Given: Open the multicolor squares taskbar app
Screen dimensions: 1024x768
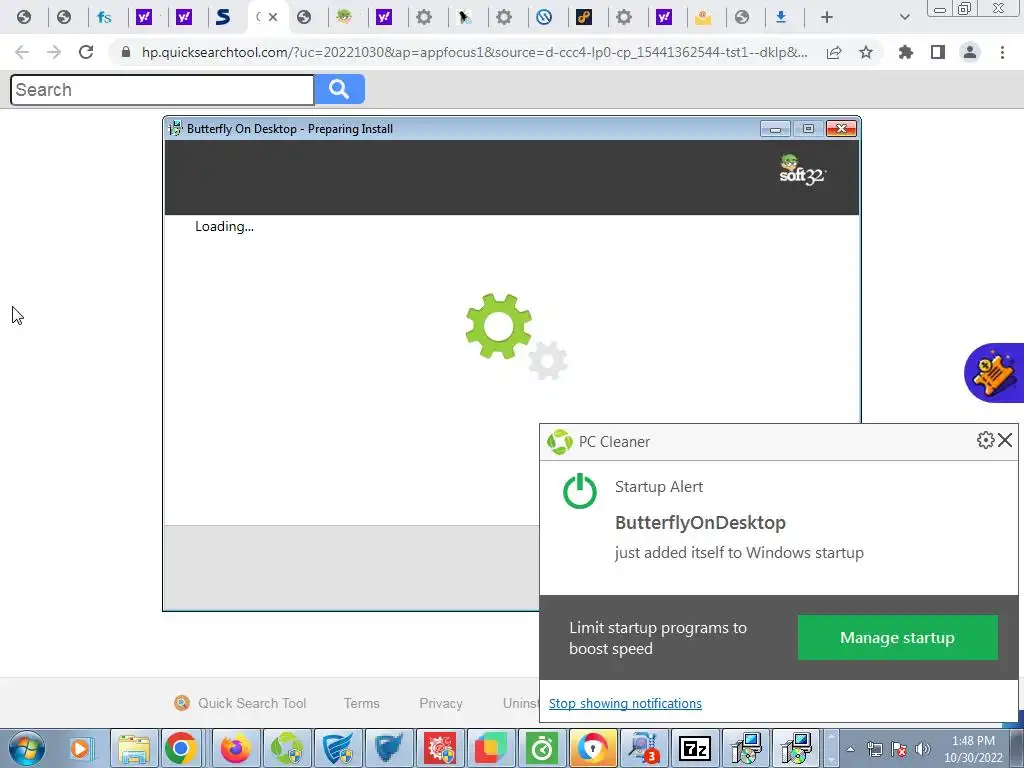Looking at the screenshot, I should point(491,748).
